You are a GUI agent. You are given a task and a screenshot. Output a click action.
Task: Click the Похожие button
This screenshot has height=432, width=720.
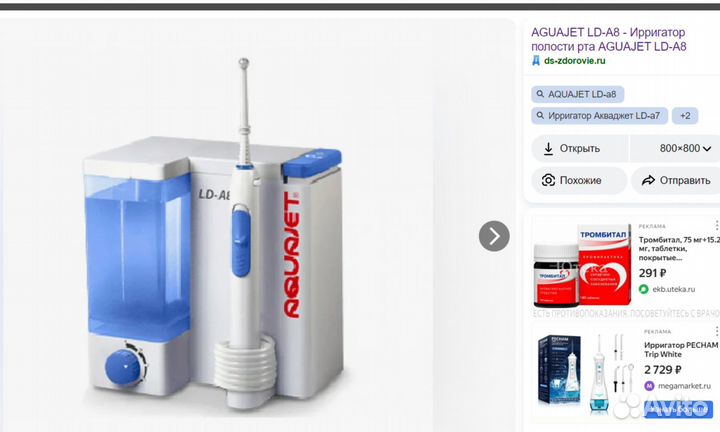point(579,180)
